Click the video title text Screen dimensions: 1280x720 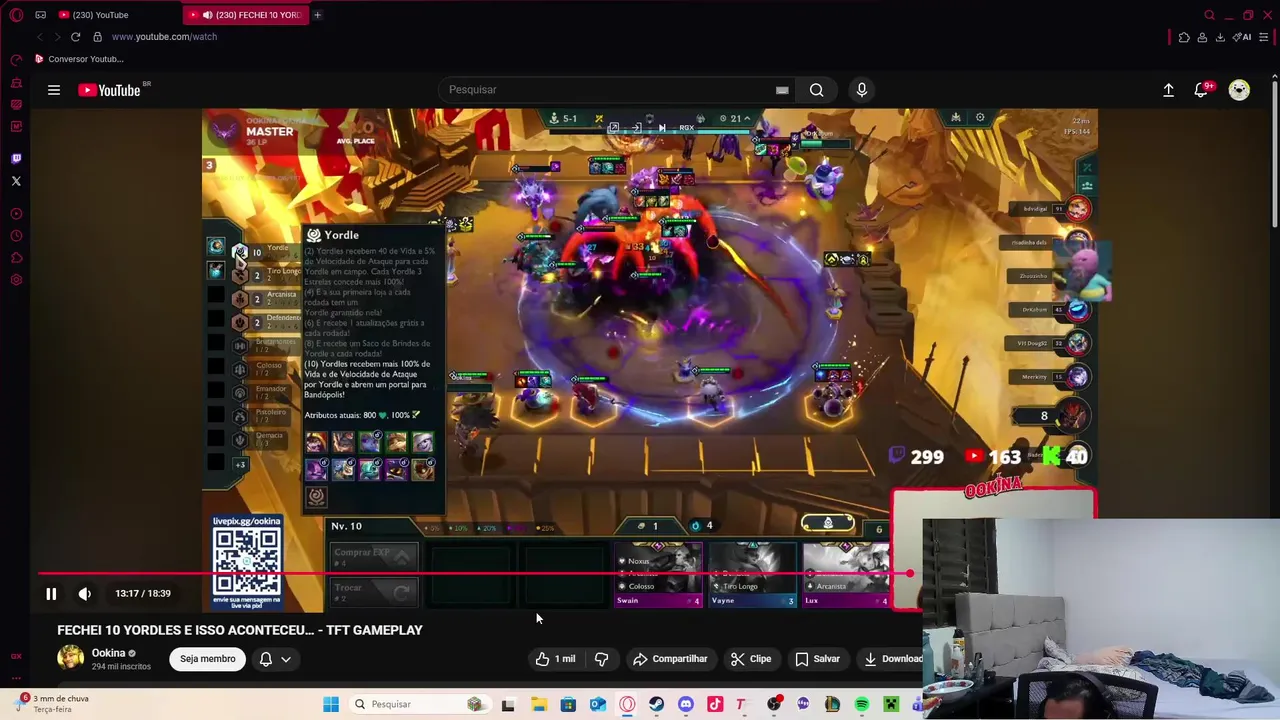point(240,630)
